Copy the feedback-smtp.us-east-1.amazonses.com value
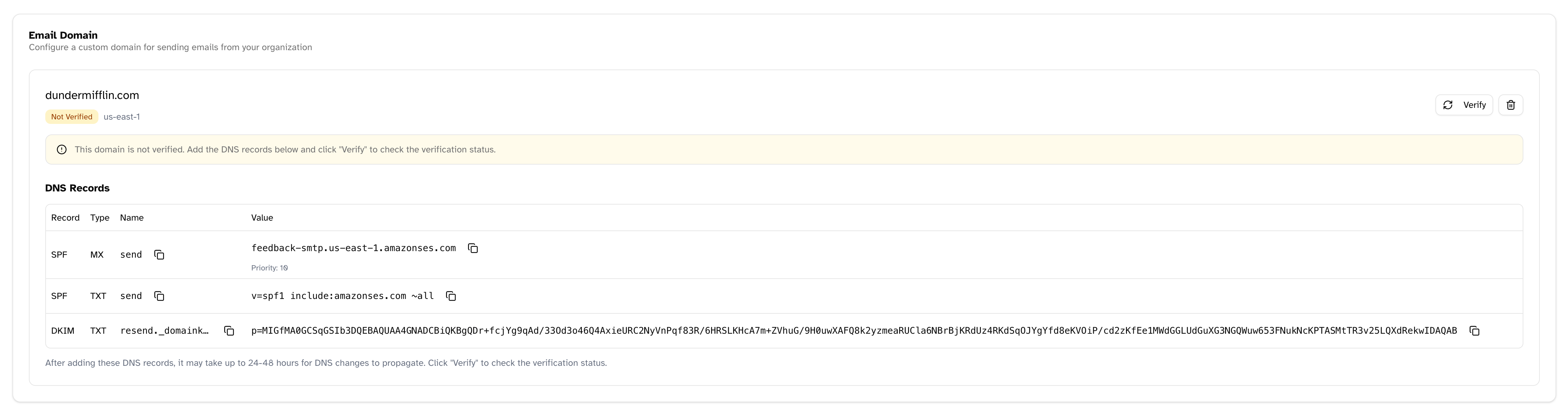Image resolution: width=1568 pixels, height=415 pixels. [x=474, y=248]
